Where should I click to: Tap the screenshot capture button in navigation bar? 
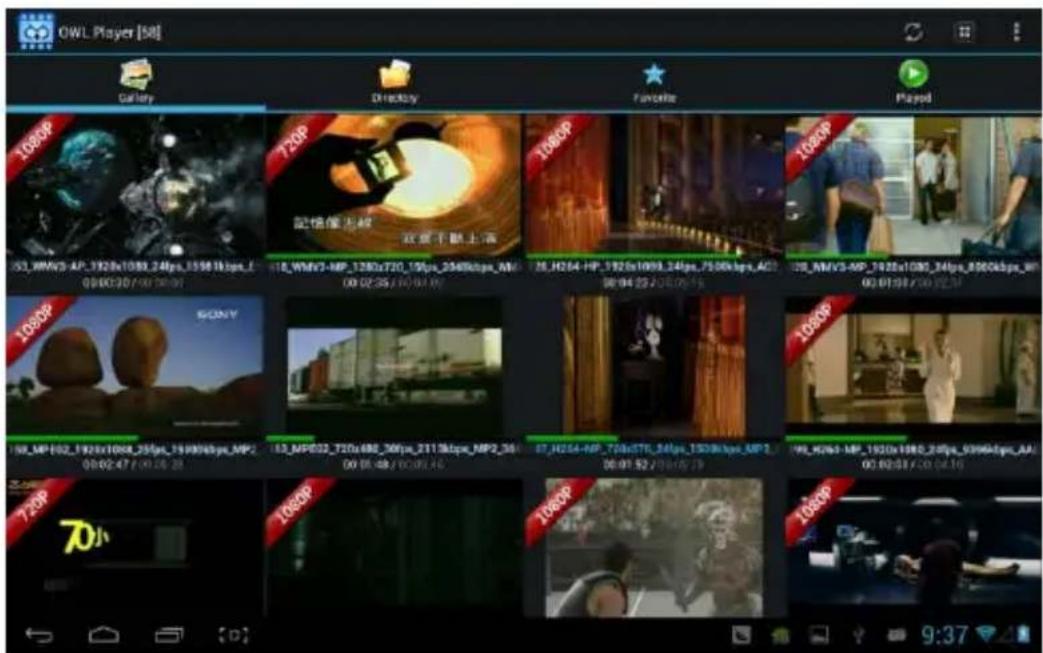[x=233, y=635]
